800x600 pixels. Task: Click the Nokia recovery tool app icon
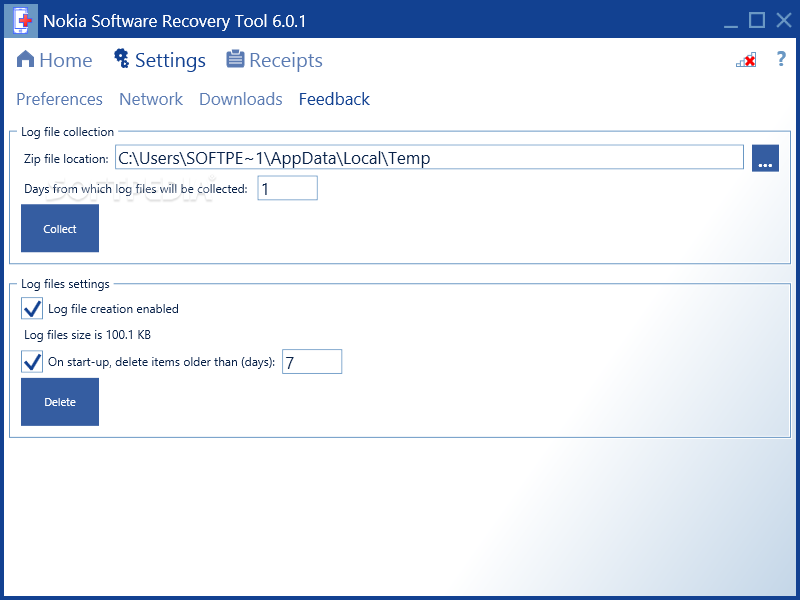(x=21, y=20)
